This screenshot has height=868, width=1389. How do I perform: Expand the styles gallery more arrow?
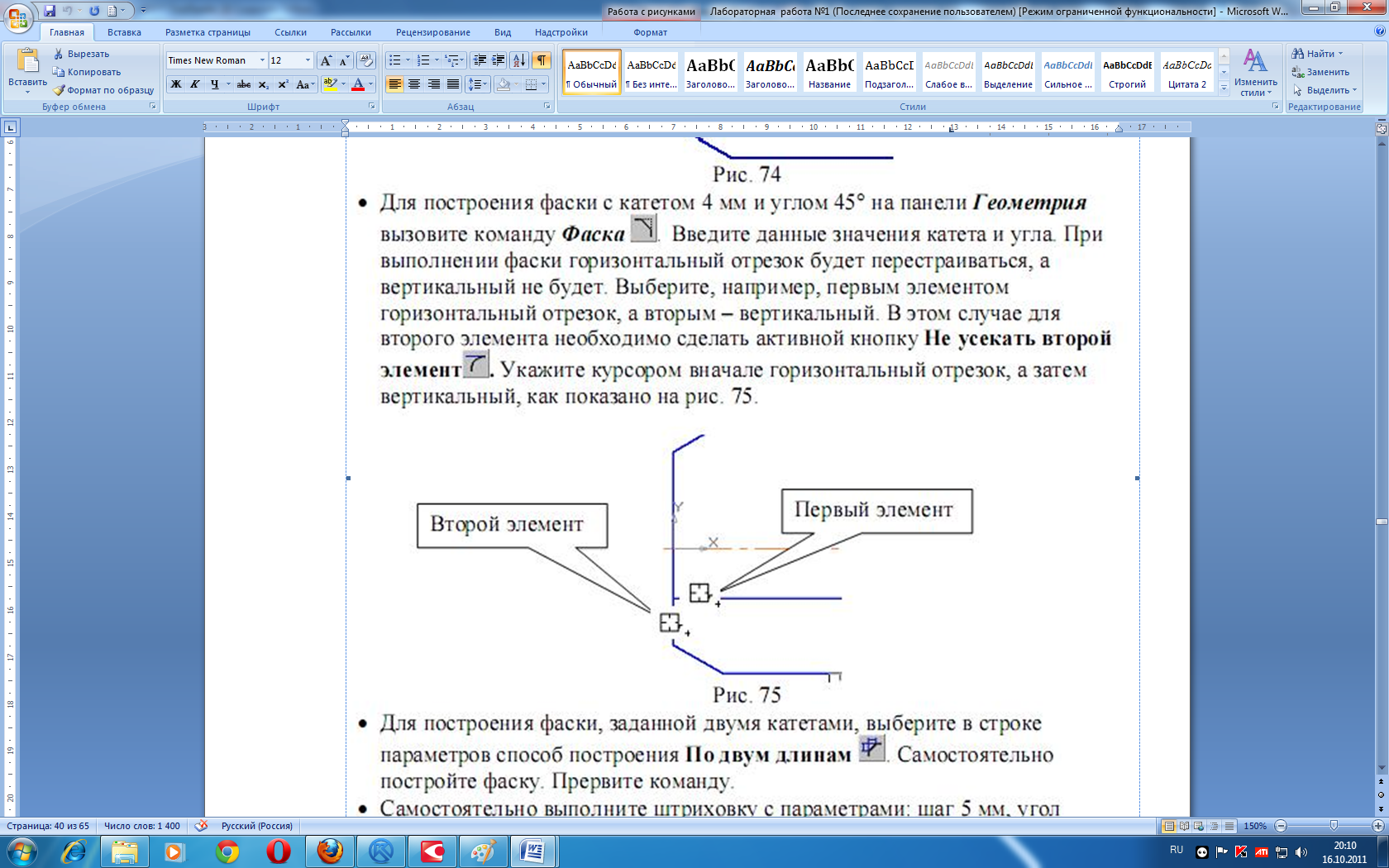1224,88
